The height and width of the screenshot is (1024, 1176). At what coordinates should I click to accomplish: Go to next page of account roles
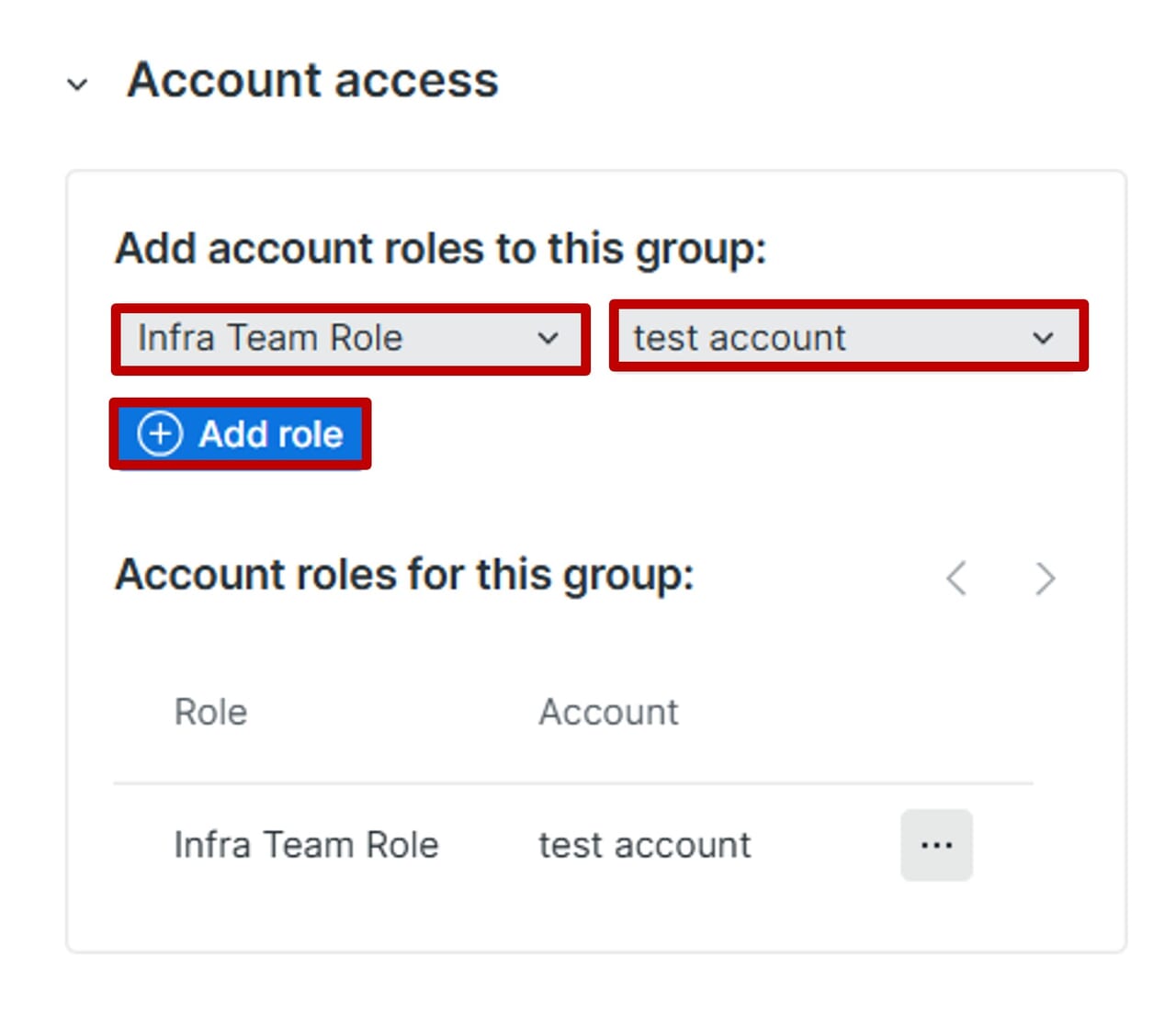pyautogui.click(x=1045, y=578)
